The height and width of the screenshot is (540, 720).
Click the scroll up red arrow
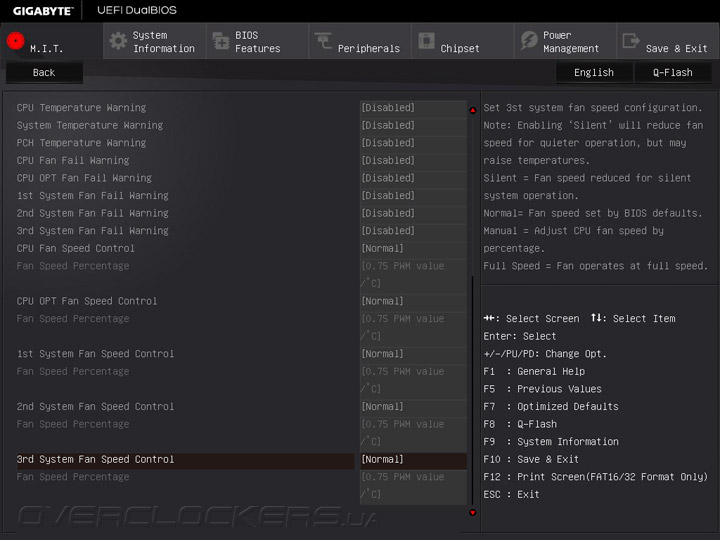click(472, 110)
